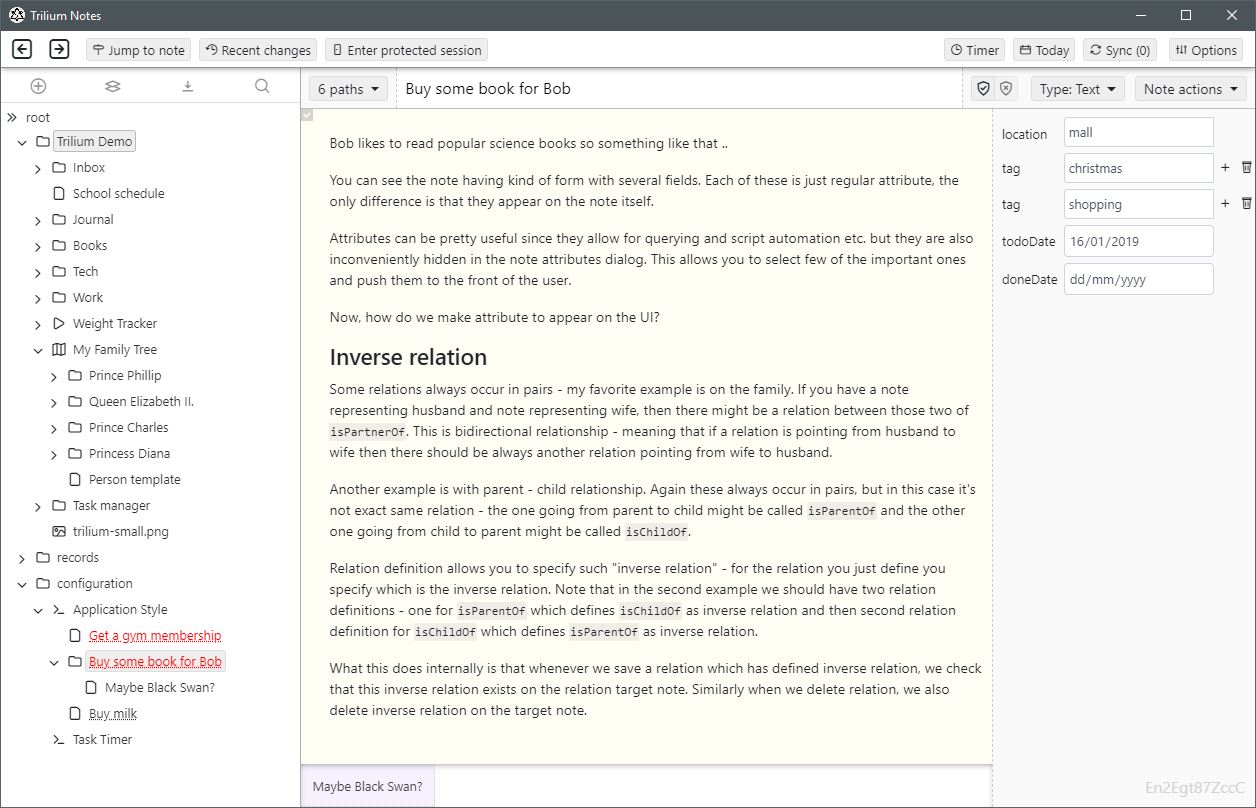The image size is (1256, 808).
Task: Expand the Inbox tree node
Action: [38, 168]
